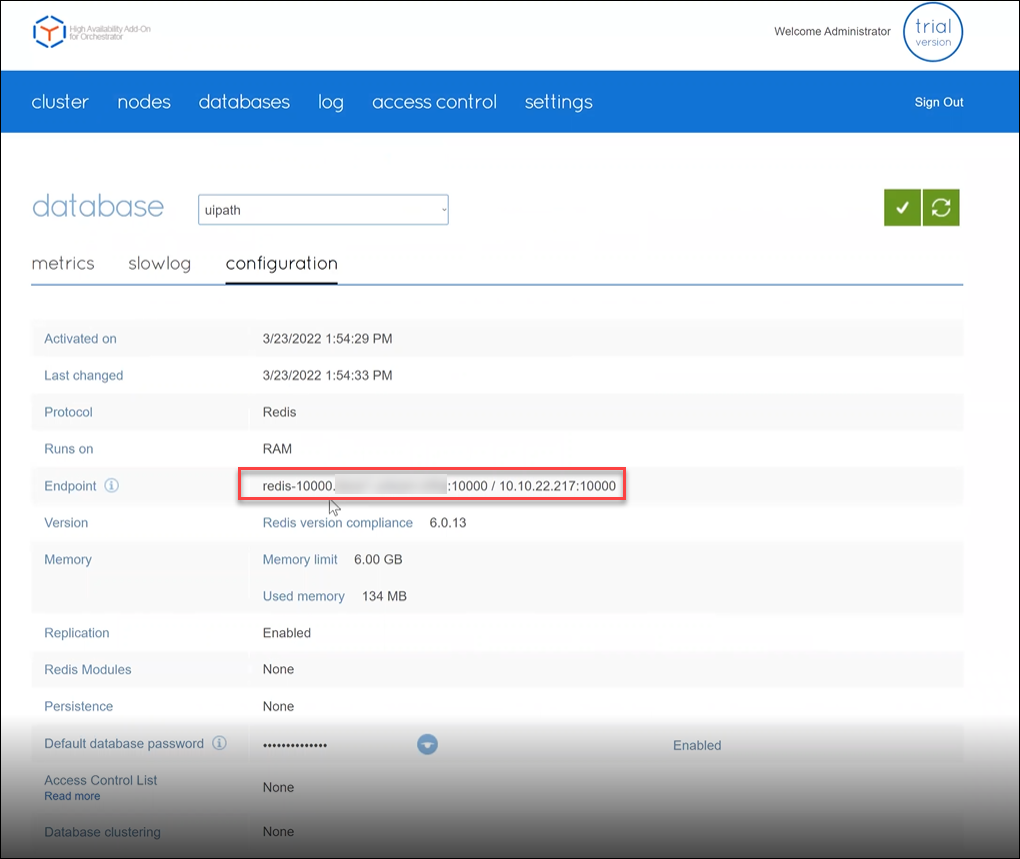Go to the nodes menu
The image size is (1020, 859).
click(x=144, y=102)
